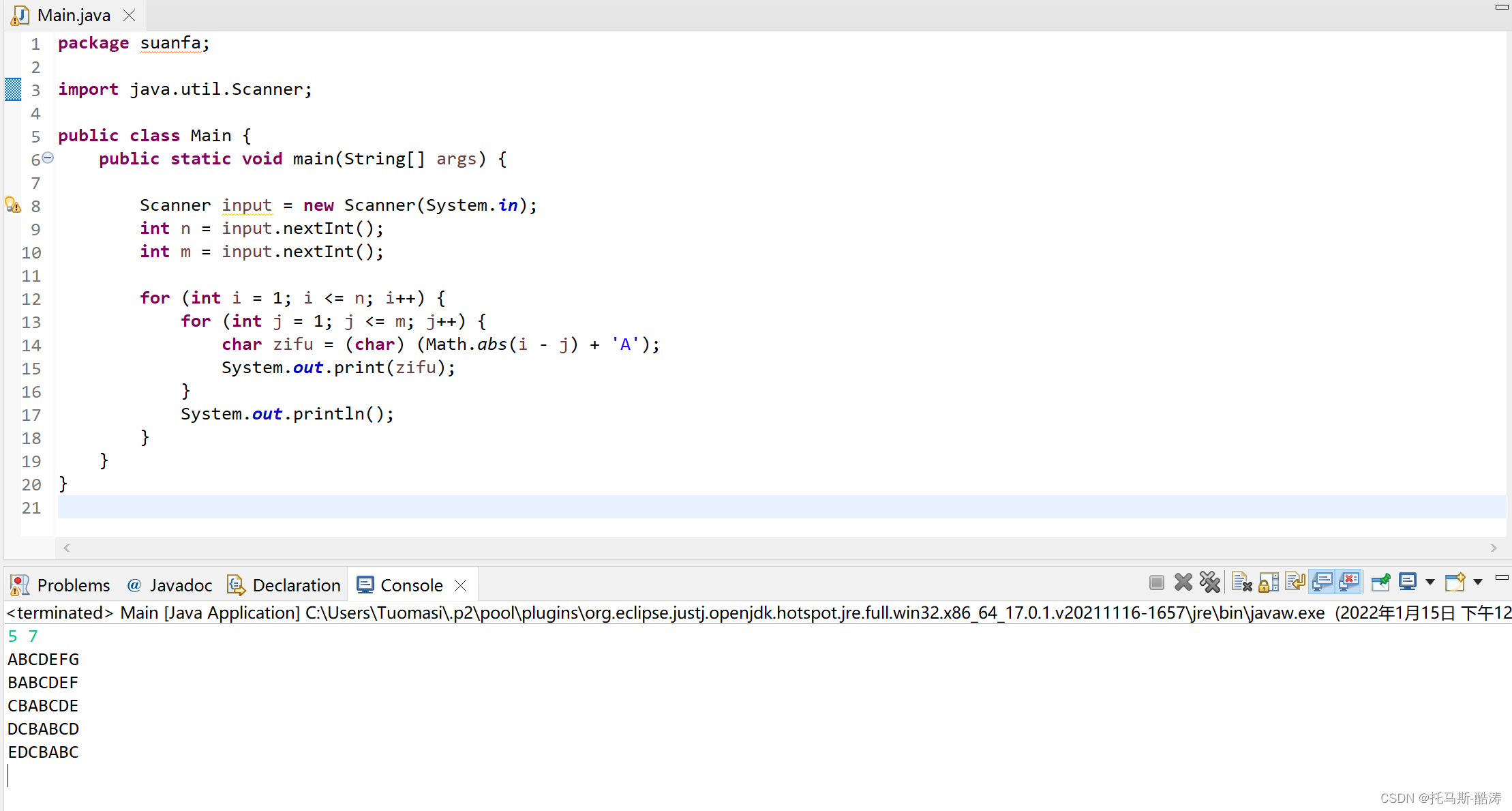
Task: Click Remove All Terminated Launches double-X icon
Action: pos(1210,583)
